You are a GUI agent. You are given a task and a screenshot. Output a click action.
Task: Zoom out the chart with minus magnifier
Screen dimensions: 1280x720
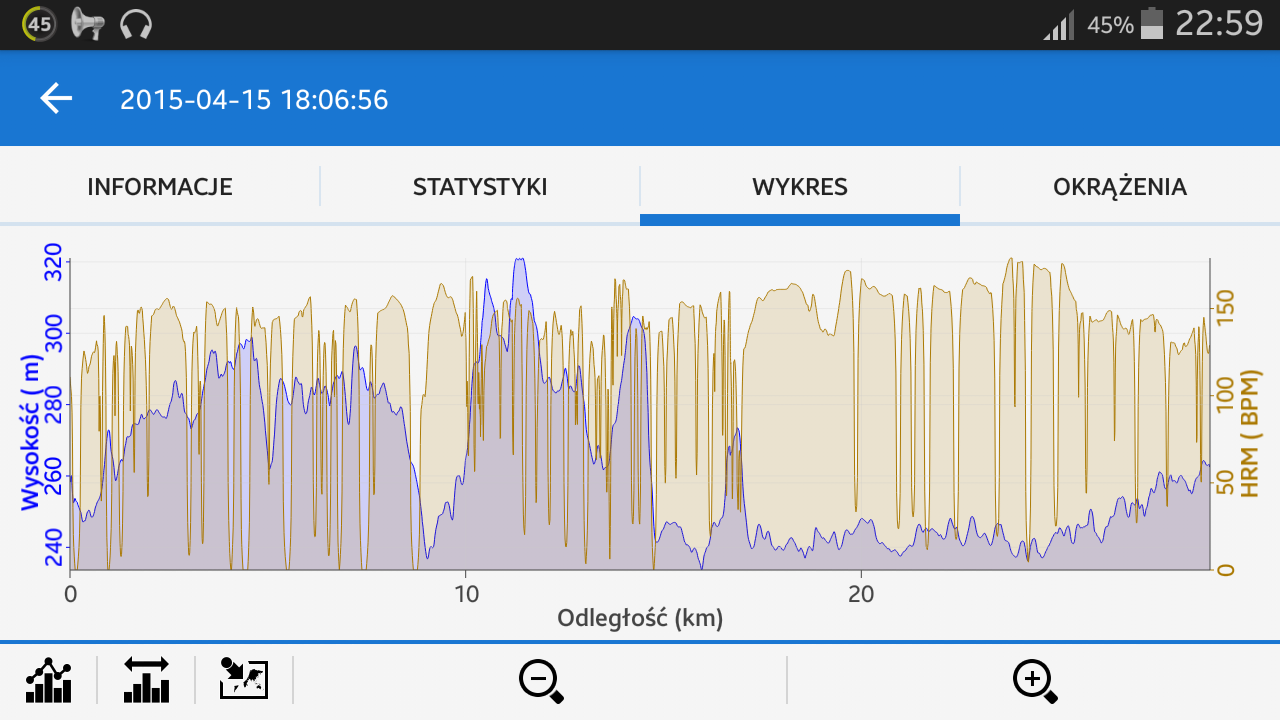[x=540, y=681]
